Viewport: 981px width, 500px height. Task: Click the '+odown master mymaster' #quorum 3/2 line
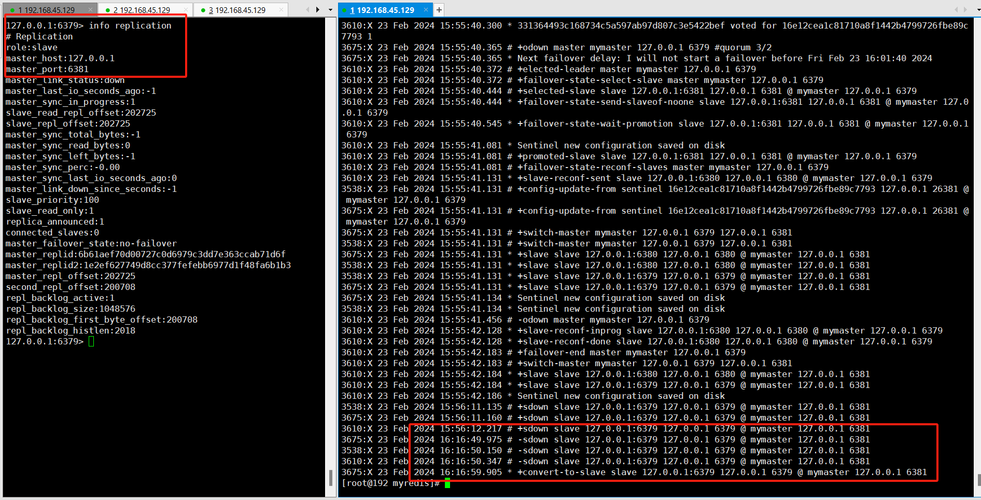point(557,48)
